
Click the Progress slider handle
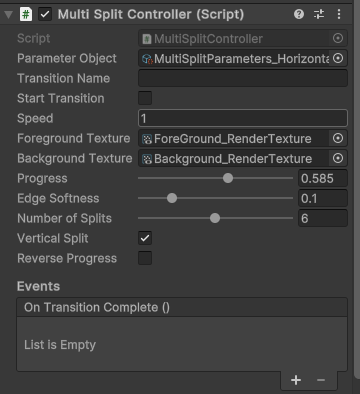[228, 178]
